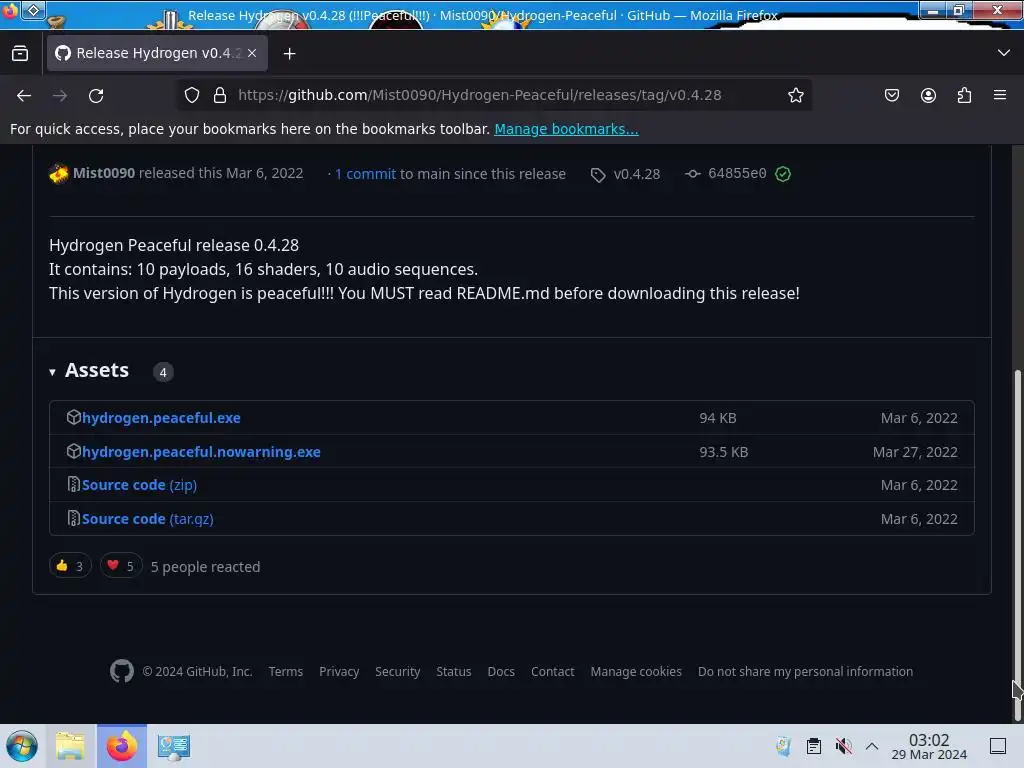This screenshot has height=768, width=1024.
Task: Download Source code zip
Action: pyautogui.click(x=139, y=485)
